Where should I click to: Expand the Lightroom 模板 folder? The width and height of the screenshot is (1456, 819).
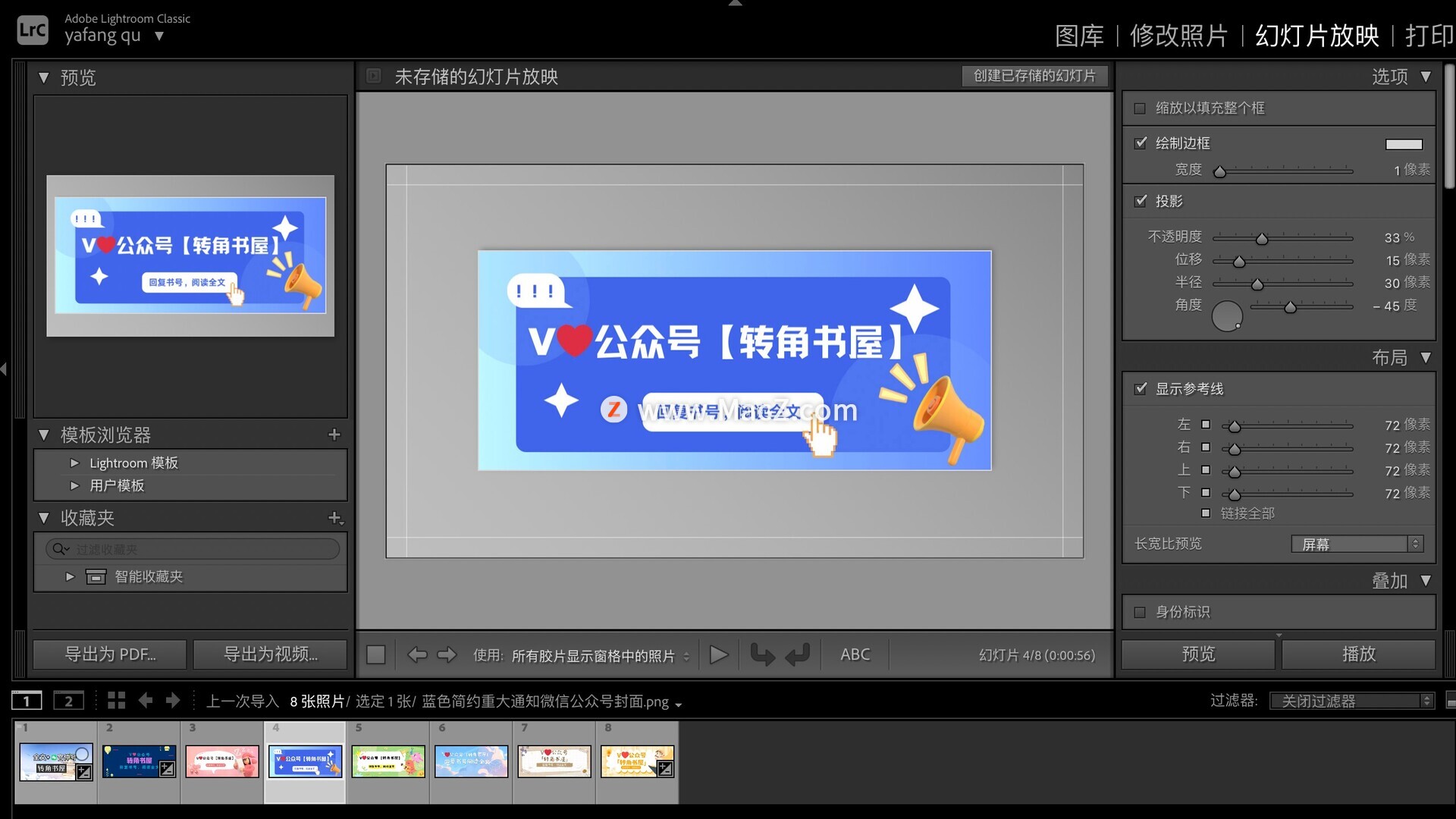74,463
